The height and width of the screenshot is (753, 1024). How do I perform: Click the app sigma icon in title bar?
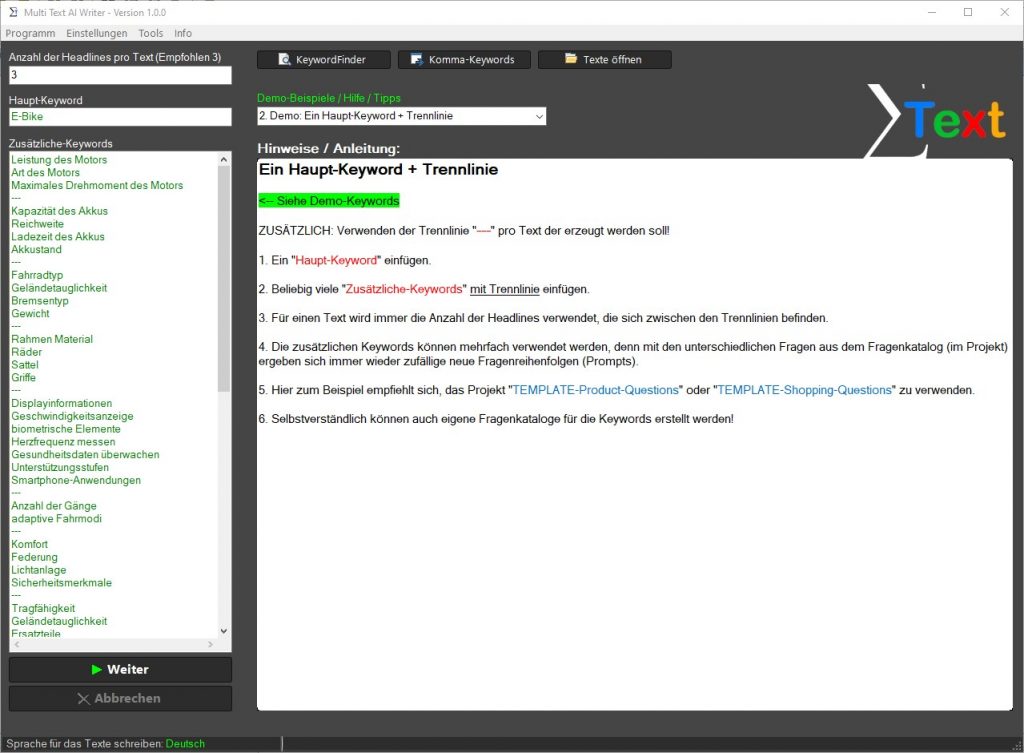click(12, 12)
